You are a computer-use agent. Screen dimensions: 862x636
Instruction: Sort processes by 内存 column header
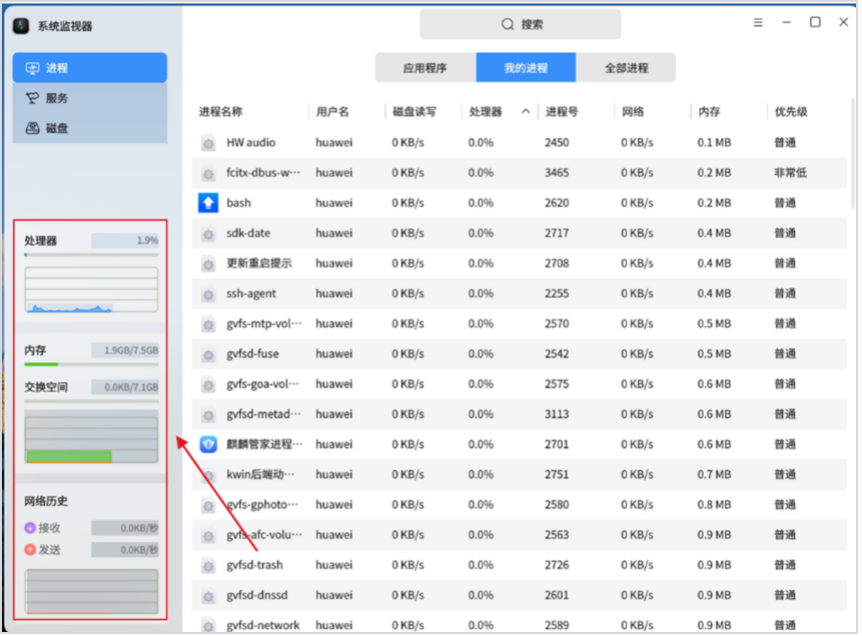click(x=709, y=112)
